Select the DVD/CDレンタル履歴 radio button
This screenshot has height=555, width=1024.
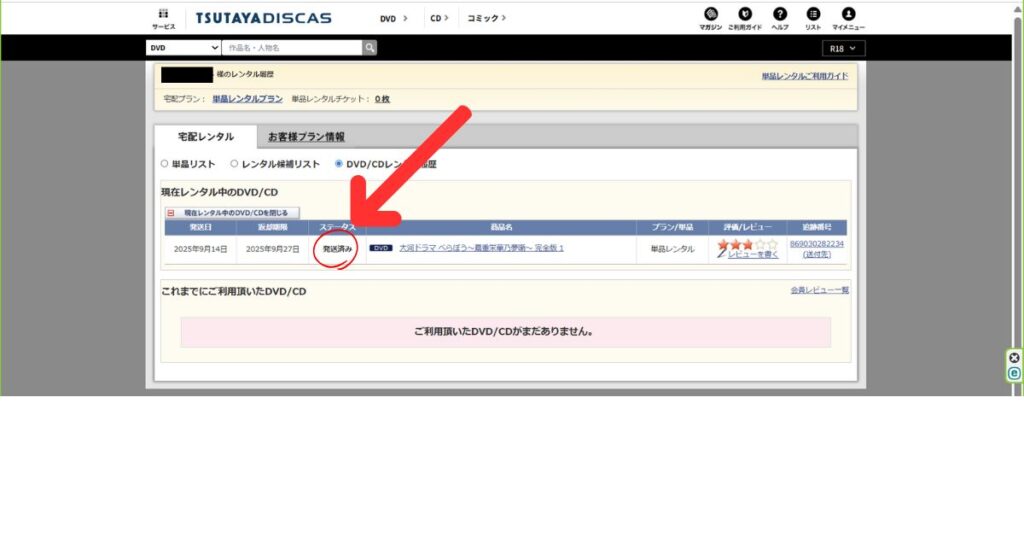(x=339, y=164)
